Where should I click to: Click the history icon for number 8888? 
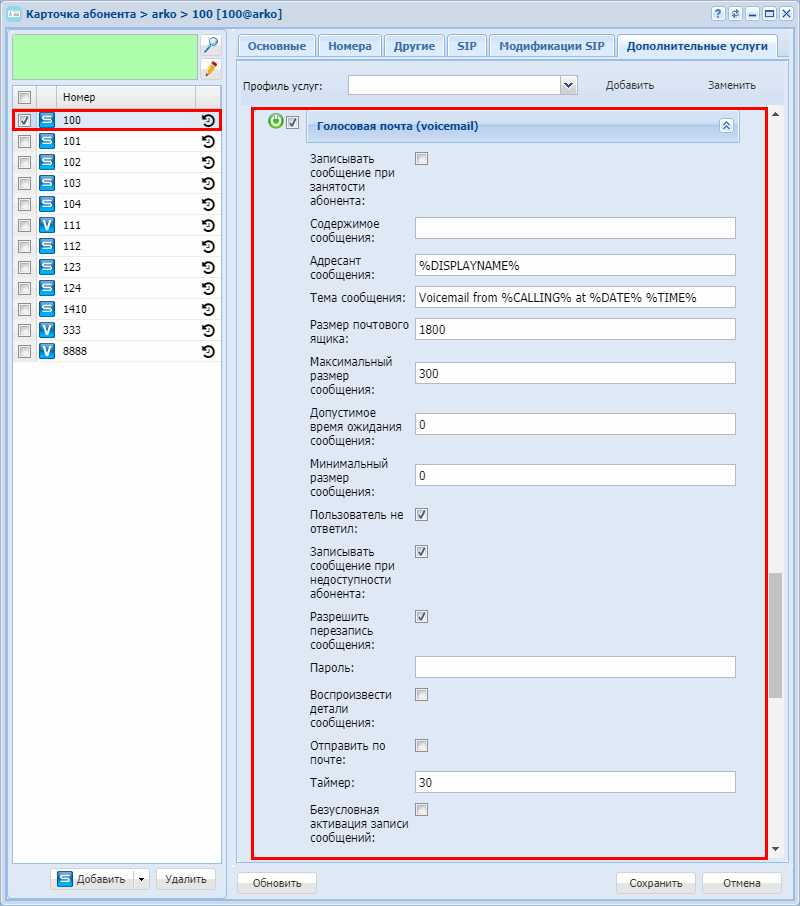click(x=208, y=351)
